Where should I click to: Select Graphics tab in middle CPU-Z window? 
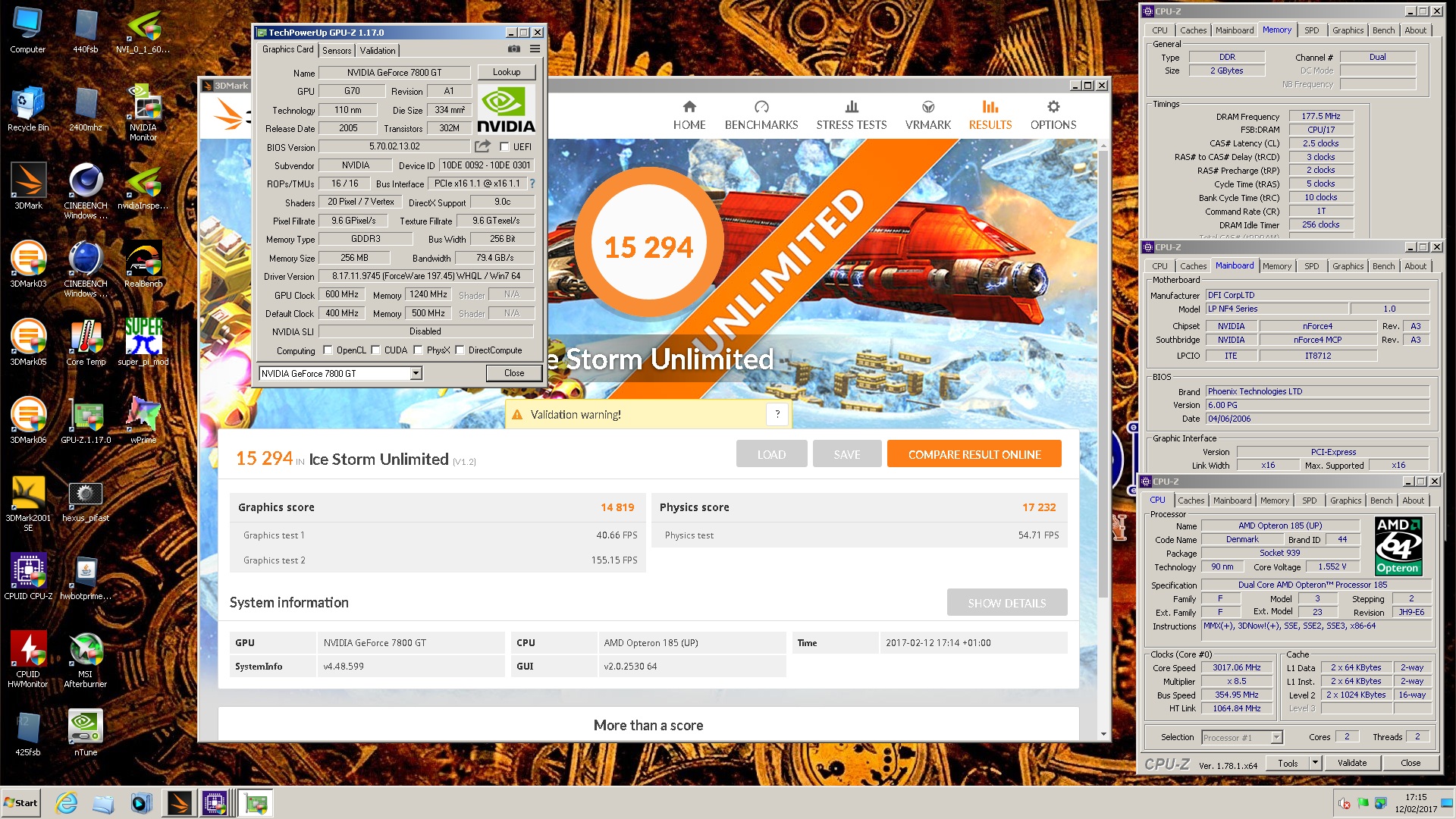click(x=1348, y=266)
